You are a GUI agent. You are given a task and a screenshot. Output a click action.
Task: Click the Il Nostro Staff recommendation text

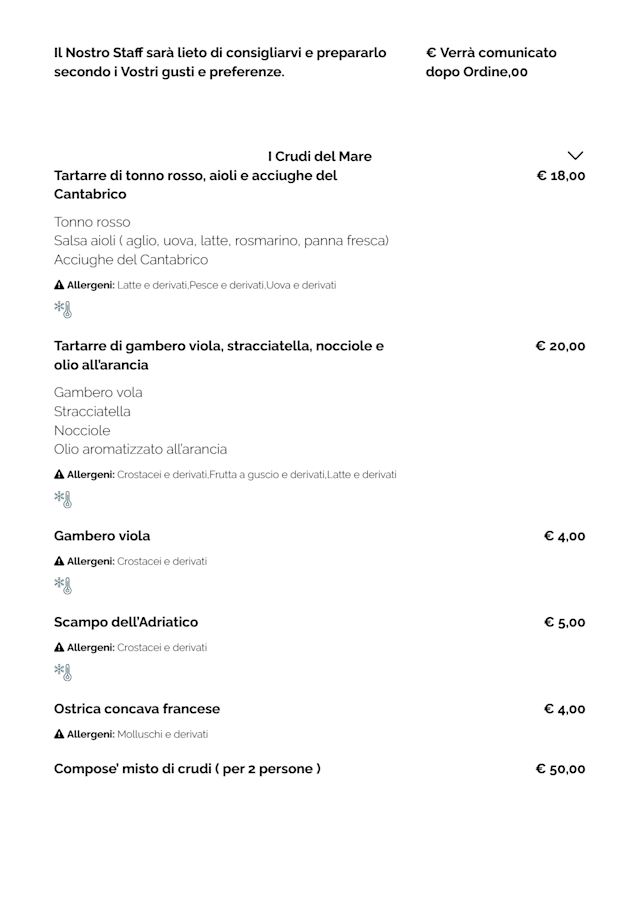coord(220,62)
